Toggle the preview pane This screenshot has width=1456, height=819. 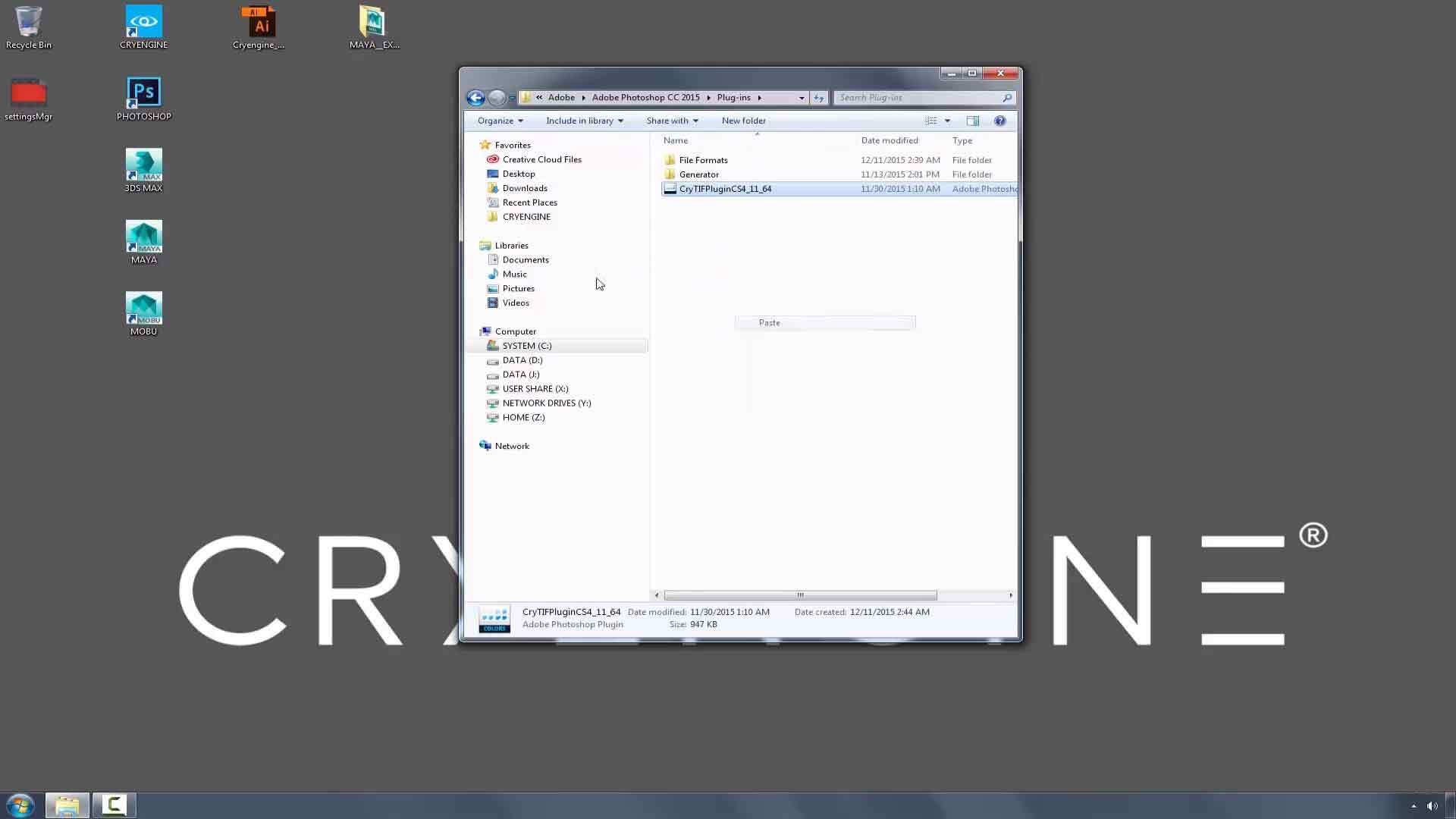pos(974,121)
